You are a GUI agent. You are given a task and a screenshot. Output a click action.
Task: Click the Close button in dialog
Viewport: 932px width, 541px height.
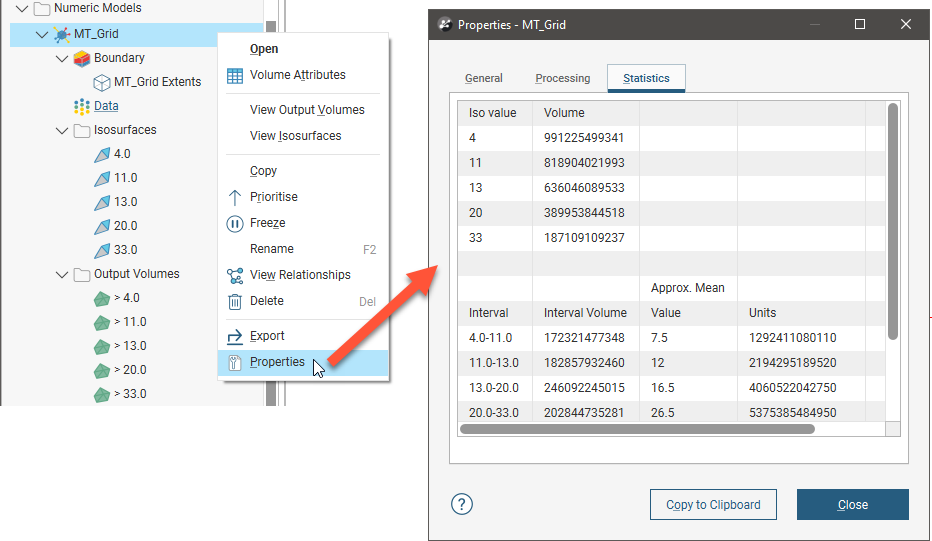pos(852,505)
